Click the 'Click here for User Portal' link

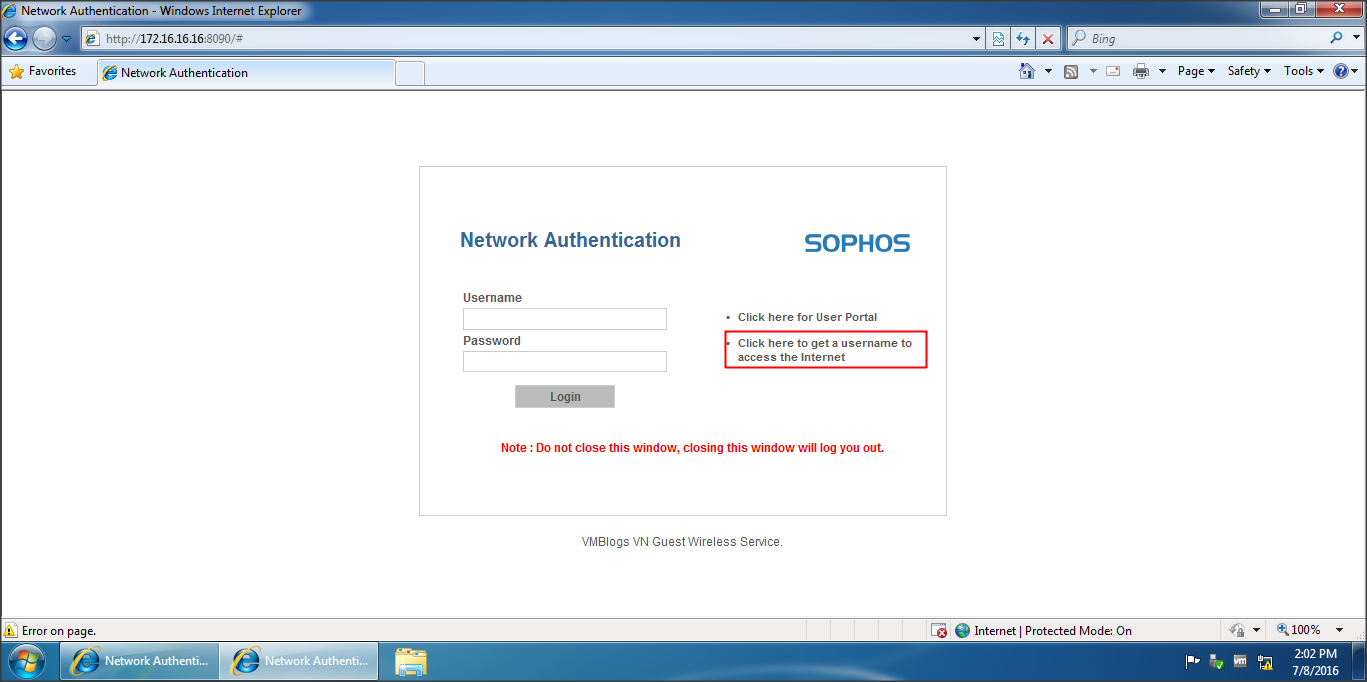click(807, 317)
